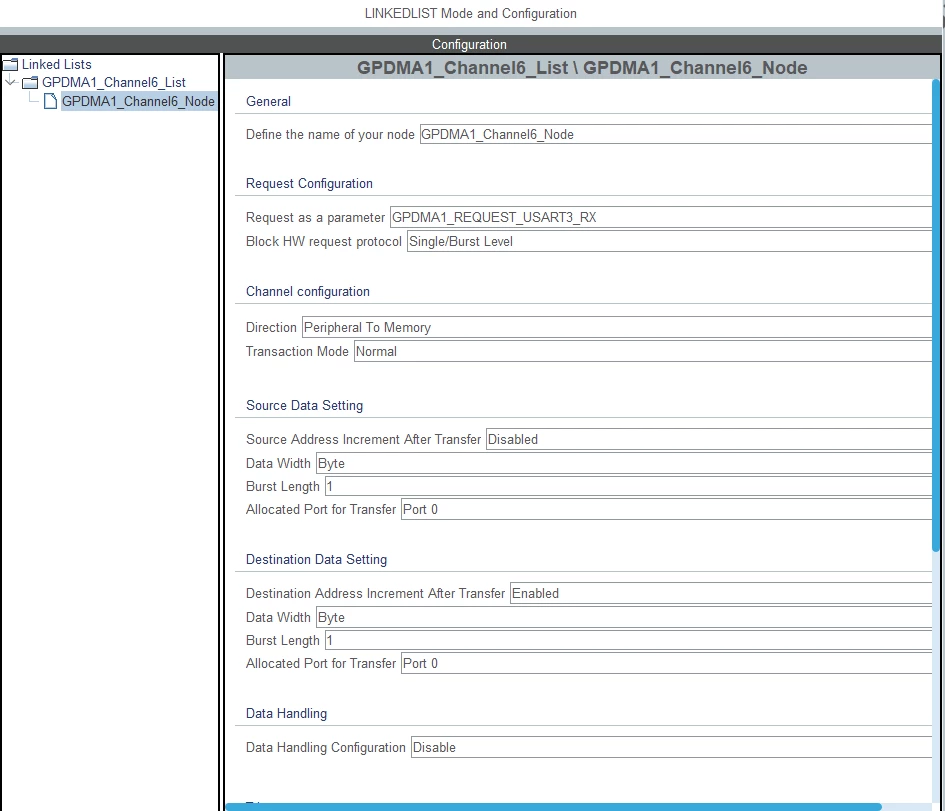Open source Allocated Port for Transfer dropdown
Image resolution: width=945 pixels, height=811 pixels.
(x=666, y=509)
